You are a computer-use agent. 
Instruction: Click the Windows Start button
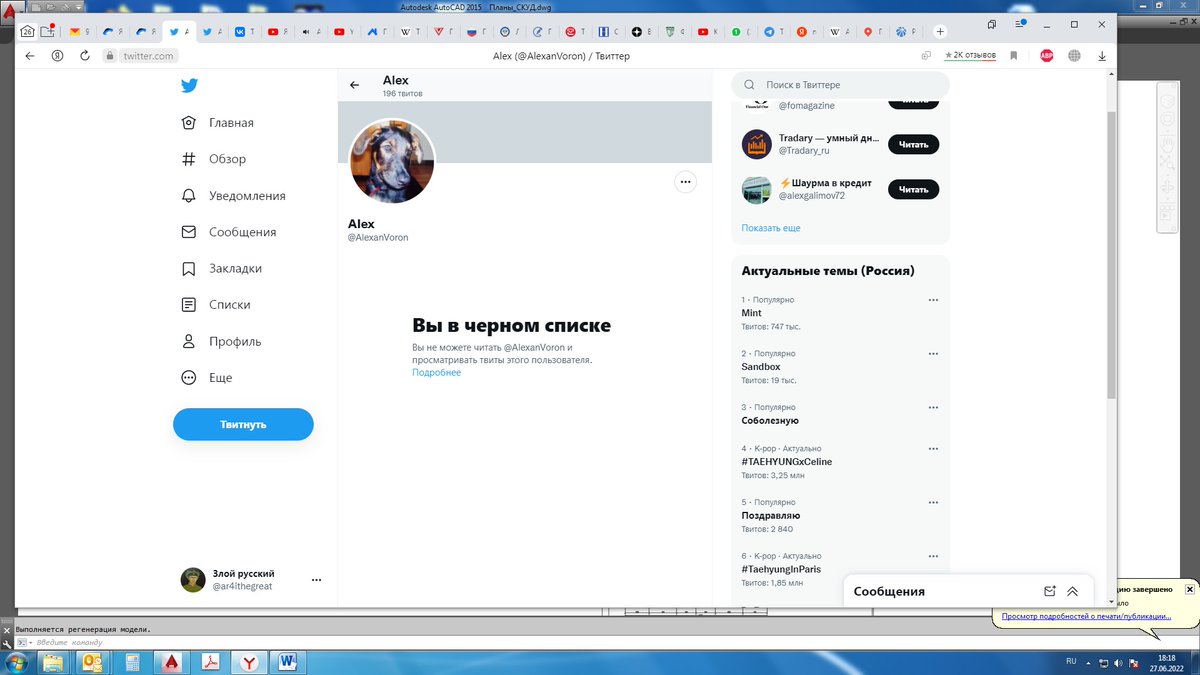click(x=16, y=662)
